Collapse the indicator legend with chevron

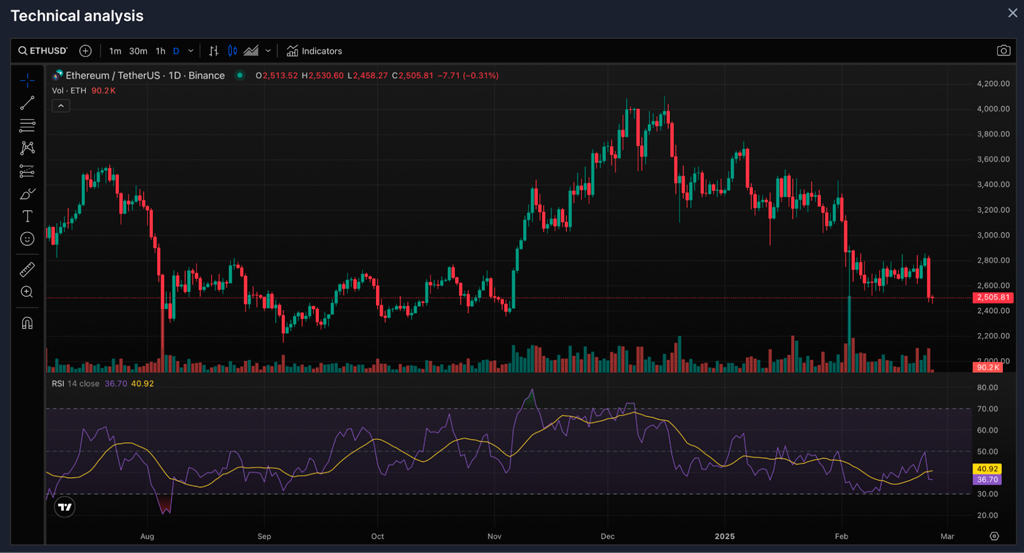(61, 106)
